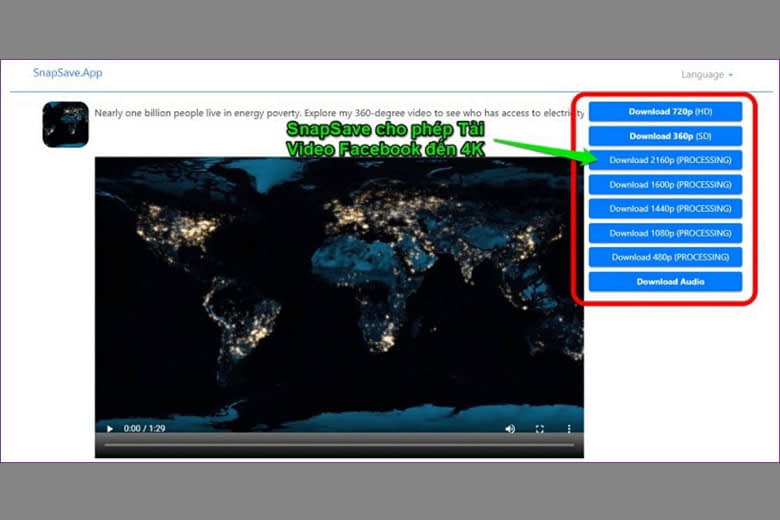The height and width of the screenshot is (520, 780).
Task: Play the video with the play icon
Action: click(109, 428)
